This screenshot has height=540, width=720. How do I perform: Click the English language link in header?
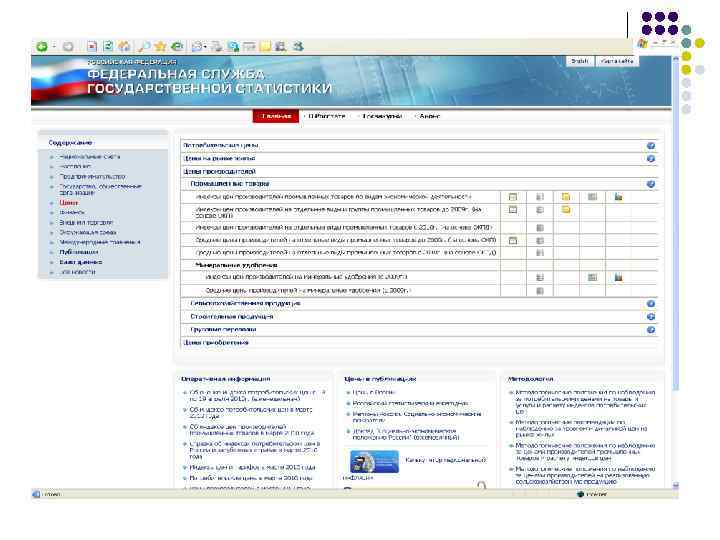pyautogui.click(x=579, y=61)
